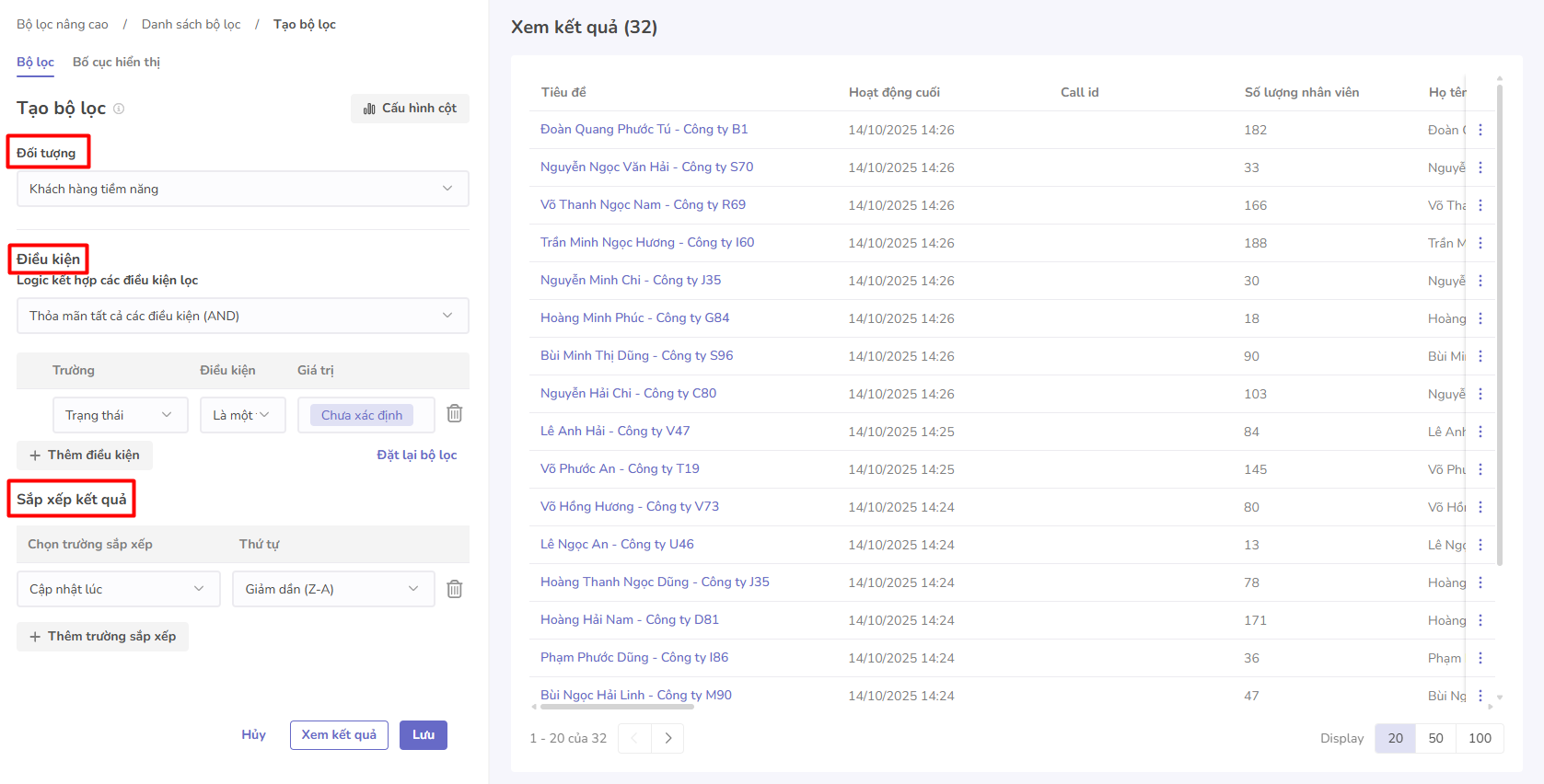Click the info icon beside Tạo bộ lọc

click(119, 109)
